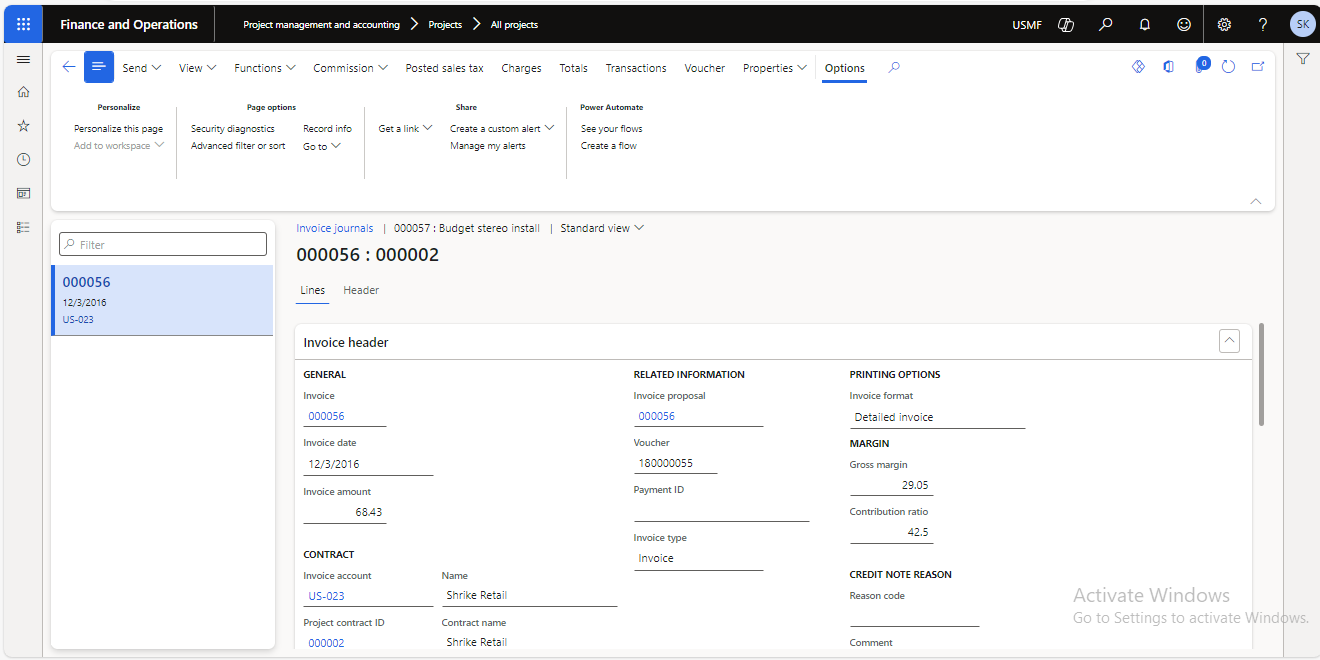Expand the Get a link dropdown
This screenshot has width=1320, height=660.
coord(405,128)
